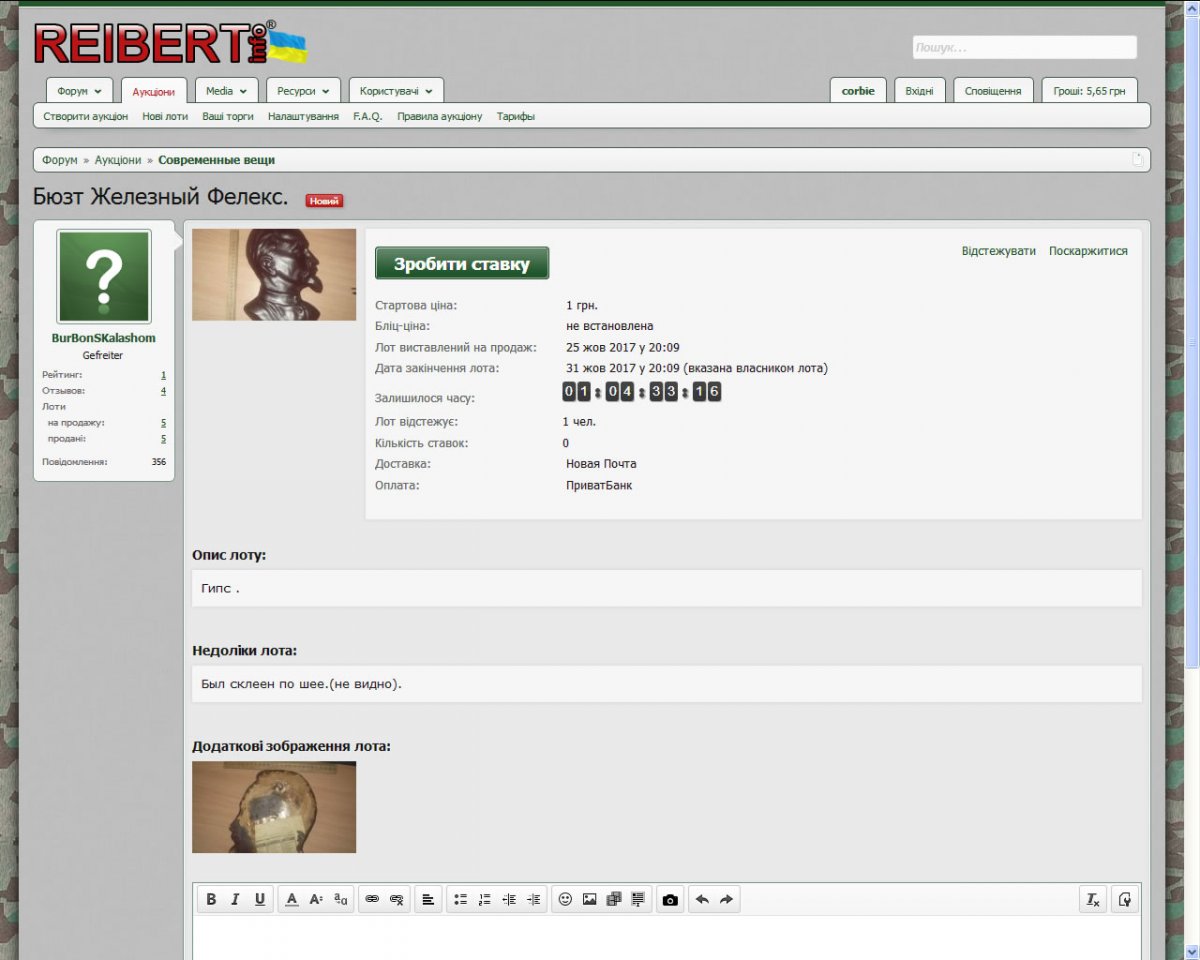1200x960 pixels.
Task: Click the remove formatting icon
Action: click(1094, 900)
